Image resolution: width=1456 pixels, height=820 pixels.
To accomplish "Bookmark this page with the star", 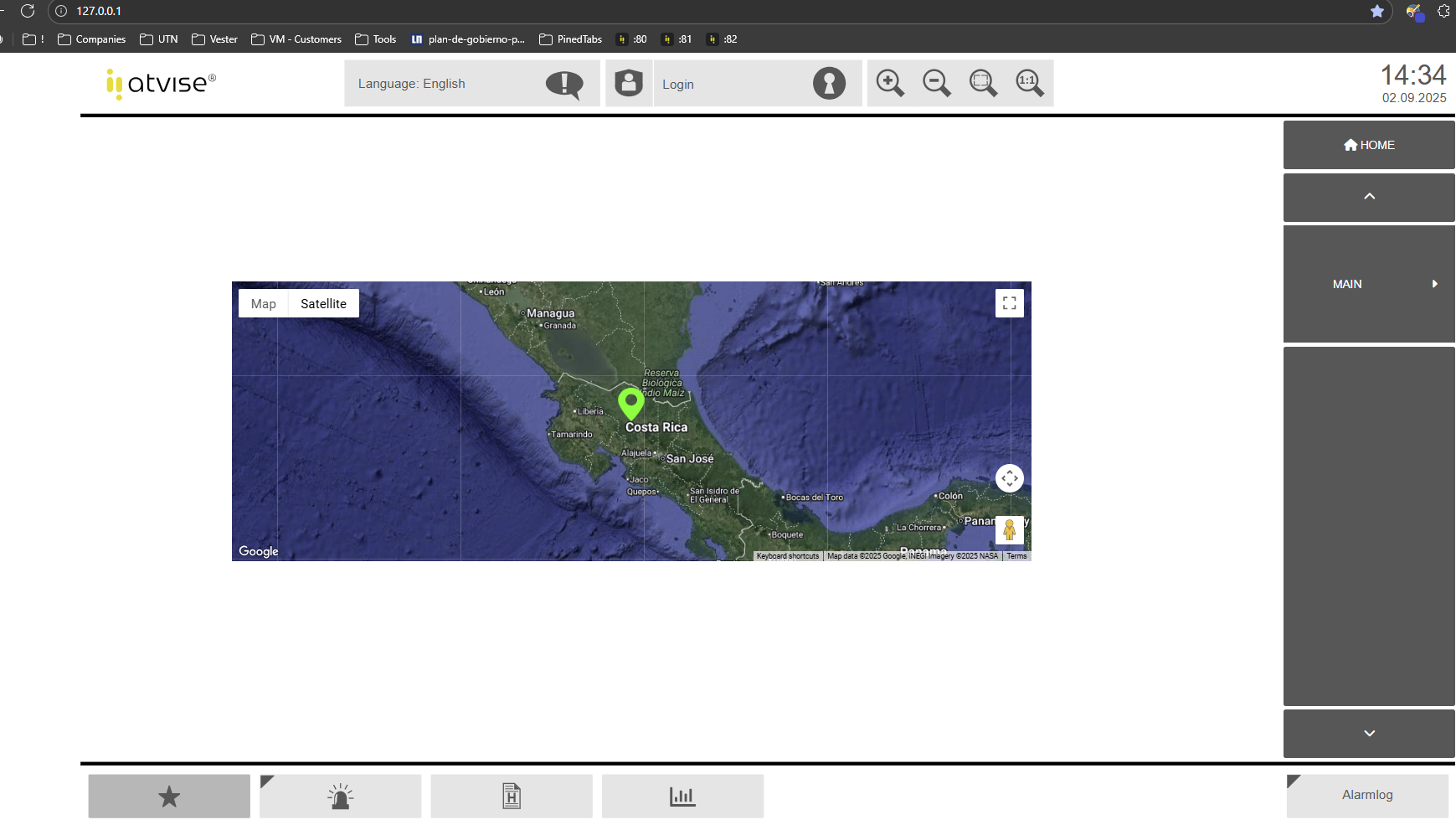I will 1377,11.
